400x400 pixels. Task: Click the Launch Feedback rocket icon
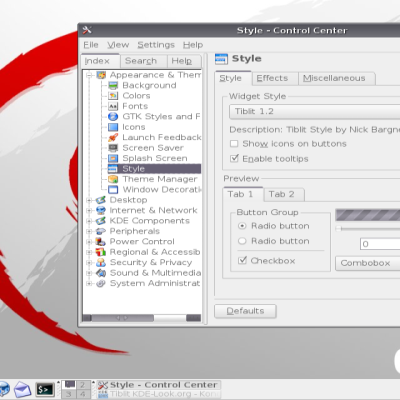(113, 137)
